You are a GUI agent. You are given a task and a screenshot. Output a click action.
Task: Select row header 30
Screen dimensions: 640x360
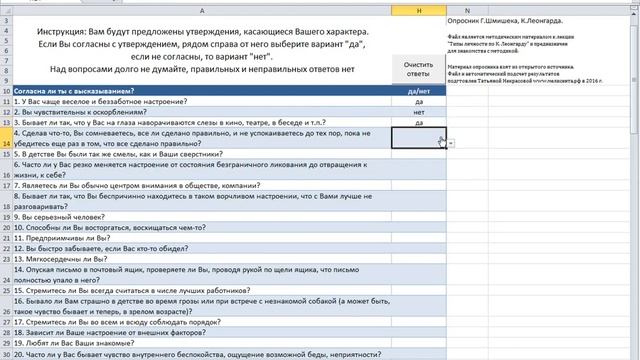pyautogui.click(x=6, y=354)
